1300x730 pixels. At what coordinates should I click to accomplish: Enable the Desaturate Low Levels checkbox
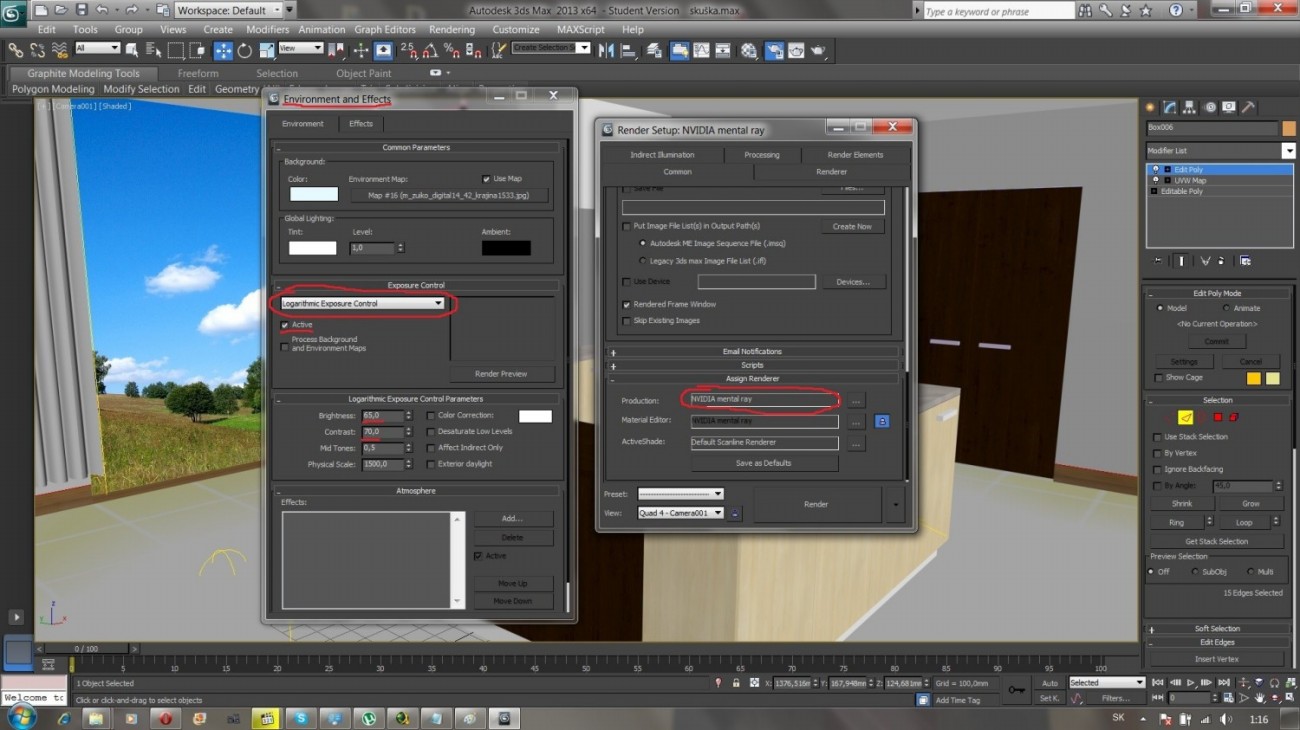431,432
